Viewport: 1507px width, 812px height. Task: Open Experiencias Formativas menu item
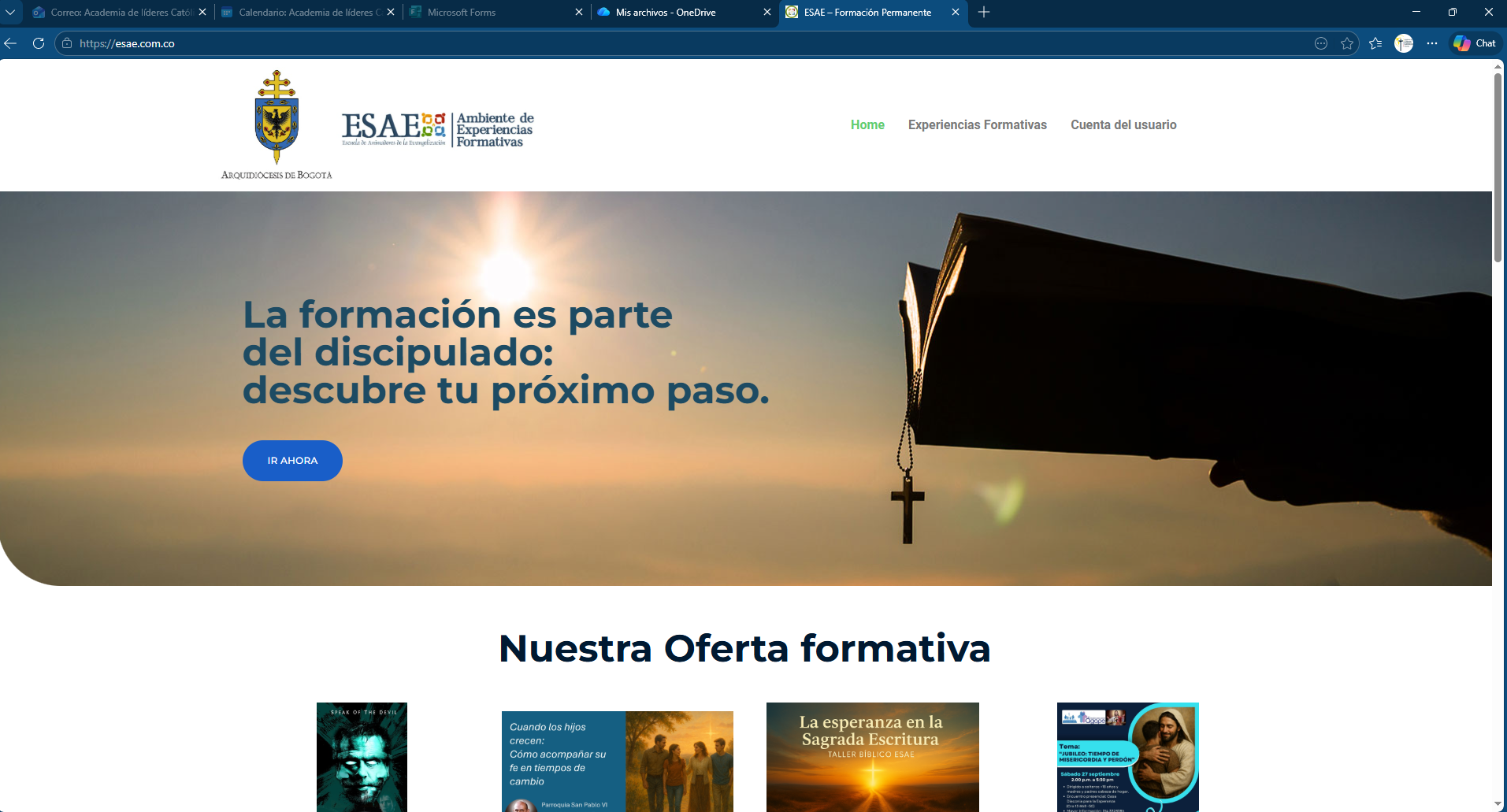point(977,124)
